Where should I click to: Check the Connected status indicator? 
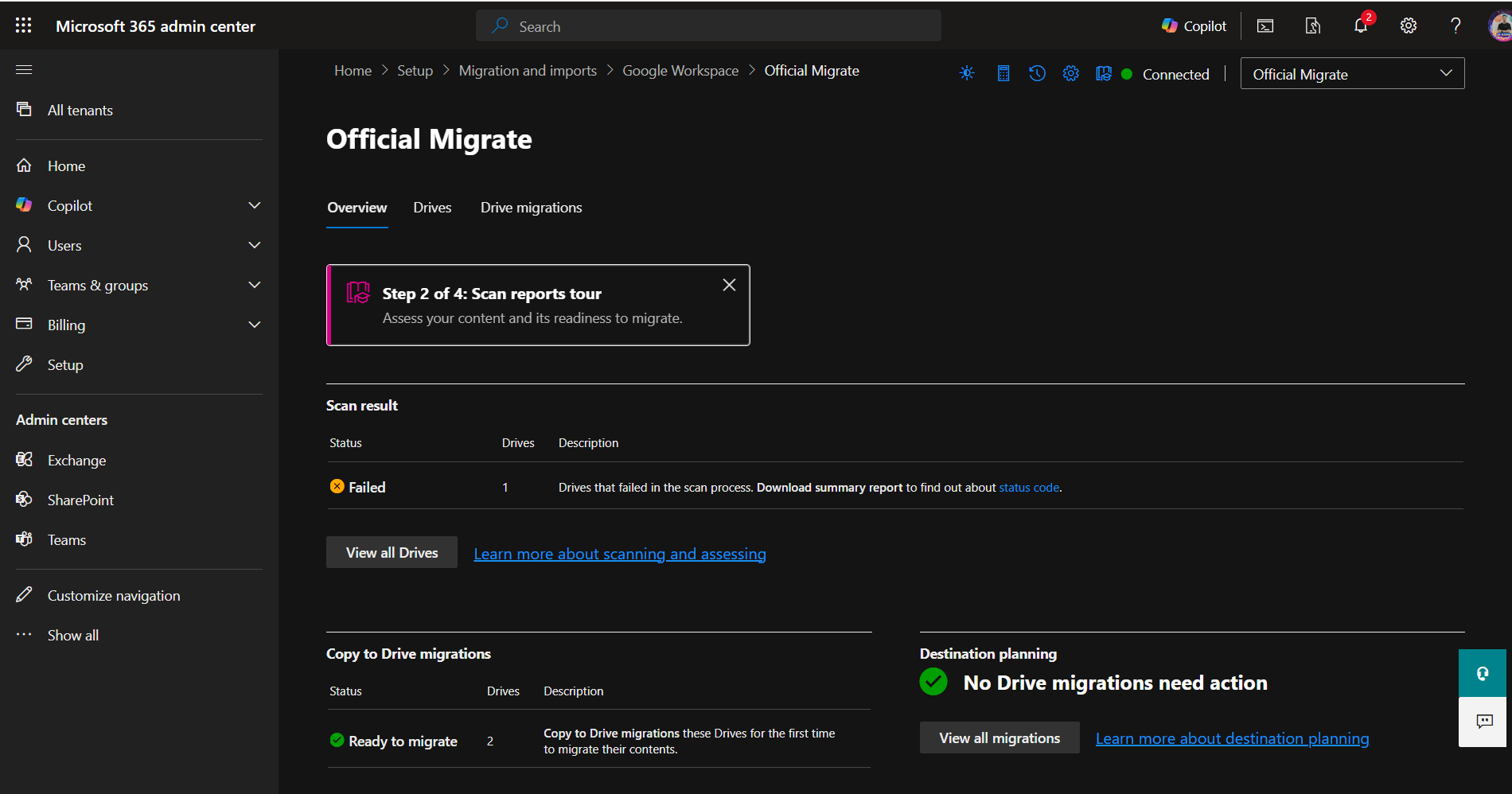click(x=1127, y=73)
